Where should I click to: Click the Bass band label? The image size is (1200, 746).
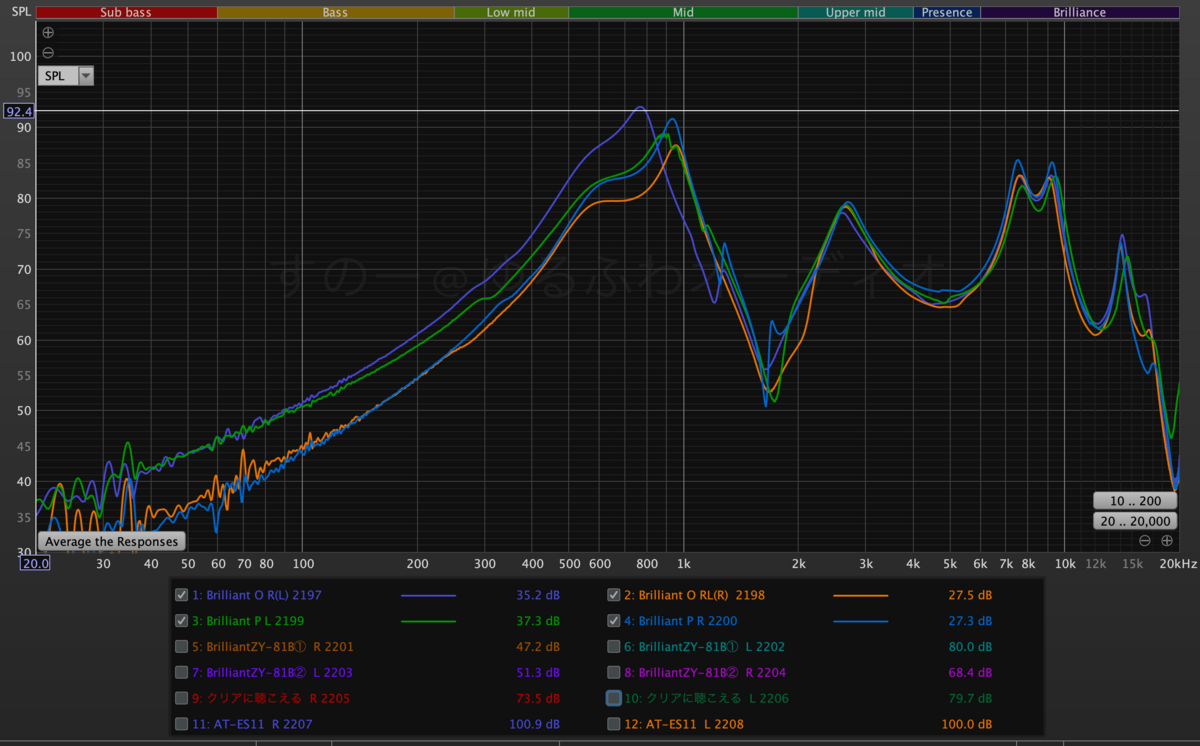[x=335, y=12]
